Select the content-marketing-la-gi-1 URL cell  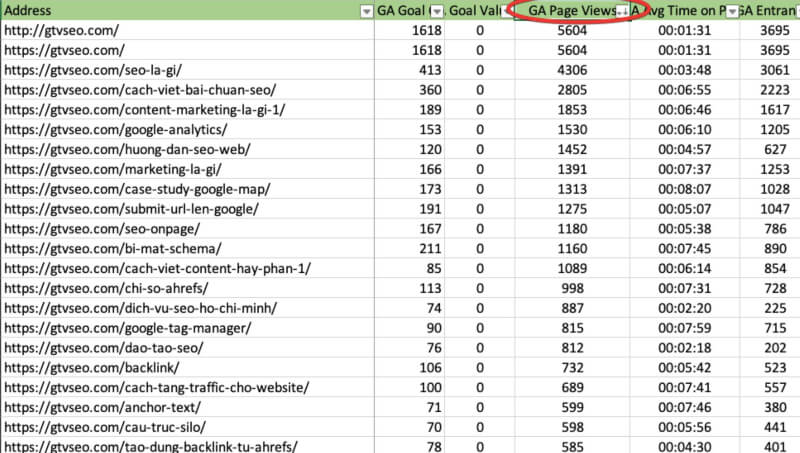pos(188,110)
